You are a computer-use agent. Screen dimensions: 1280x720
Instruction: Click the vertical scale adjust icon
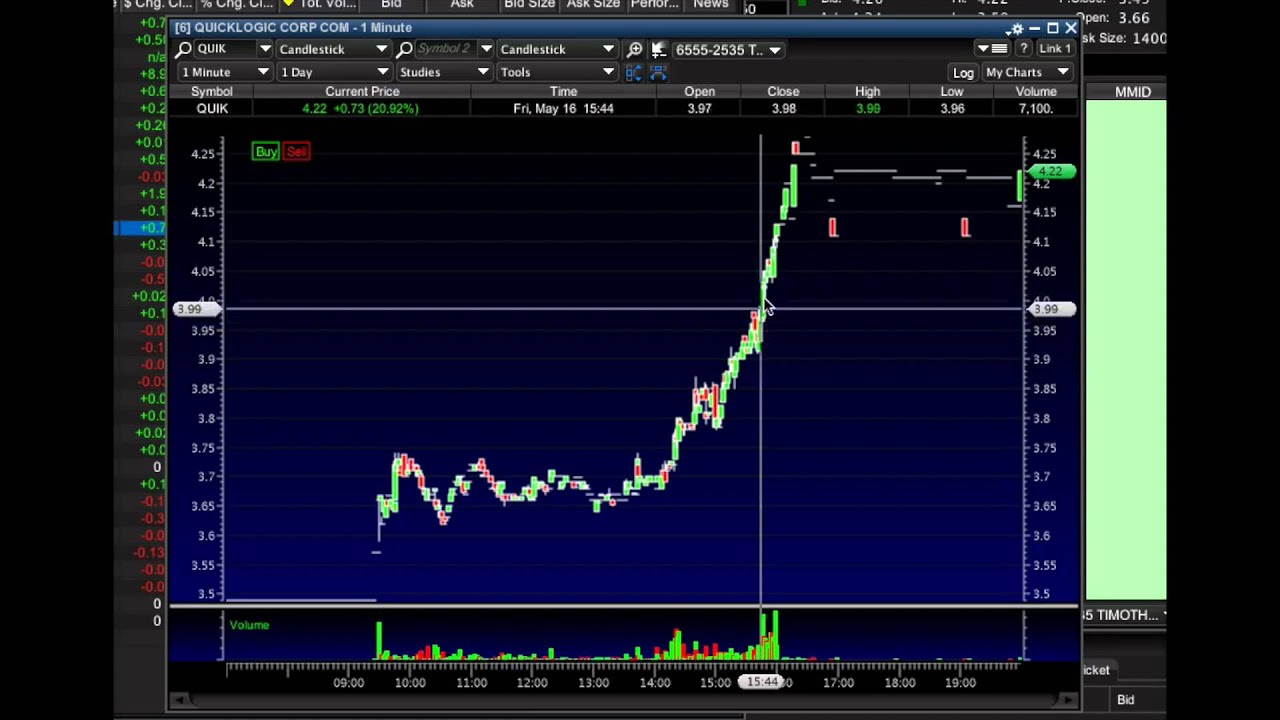pos(634,72)
